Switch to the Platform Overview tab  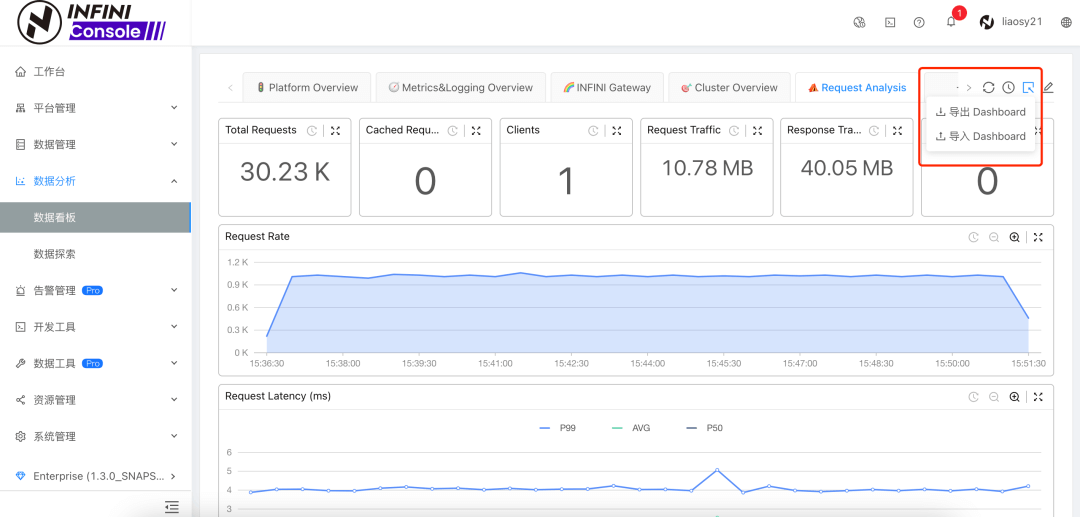[x=307, y=87]
